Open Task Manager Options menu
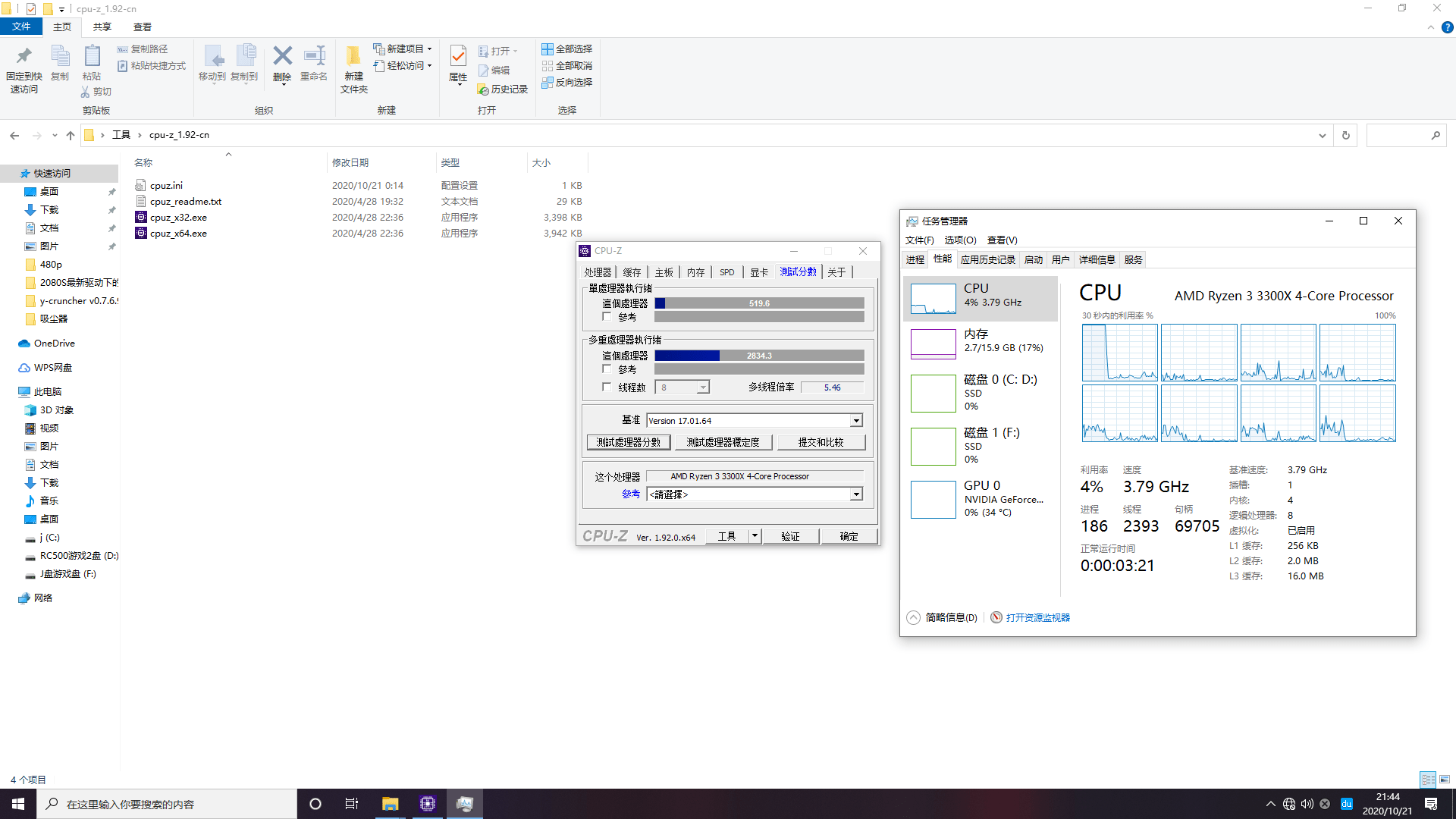Screen dimensions: 1456x819 (x=960, y=240)
